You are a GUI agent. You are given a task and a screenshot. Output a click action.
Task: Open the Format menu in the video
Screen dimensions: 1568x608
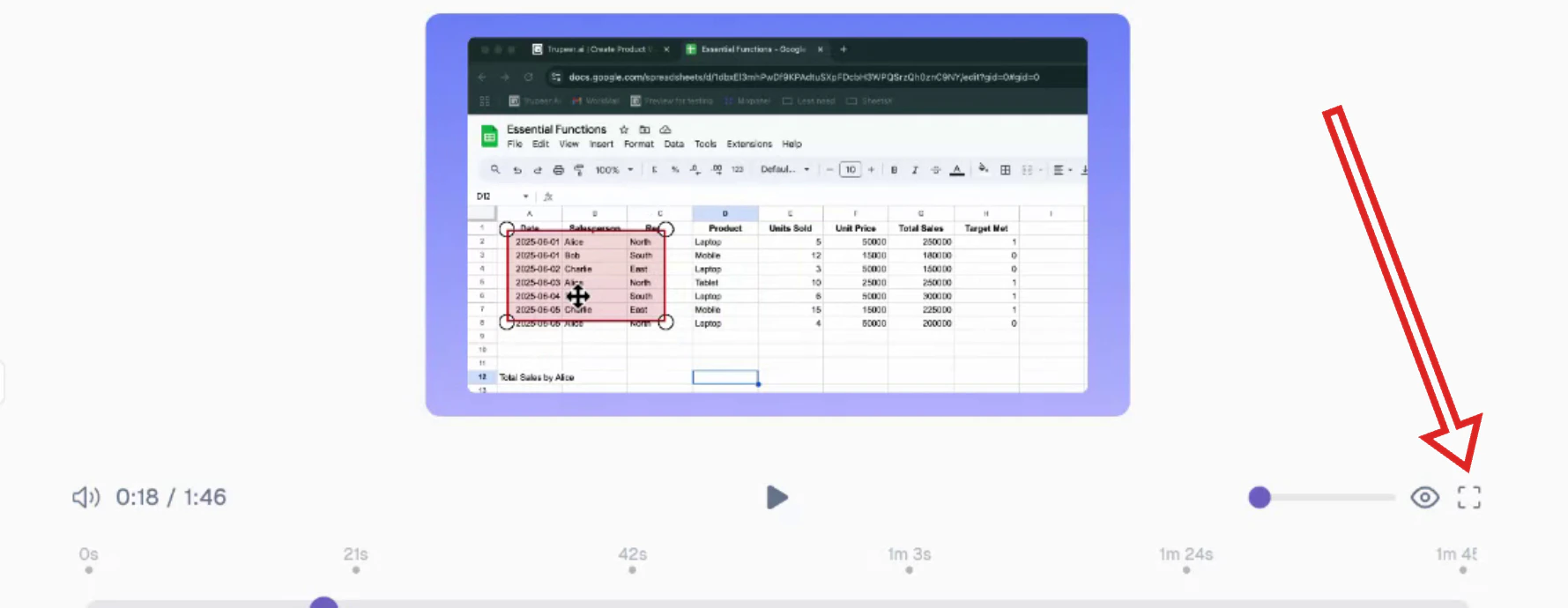[639, 144]
